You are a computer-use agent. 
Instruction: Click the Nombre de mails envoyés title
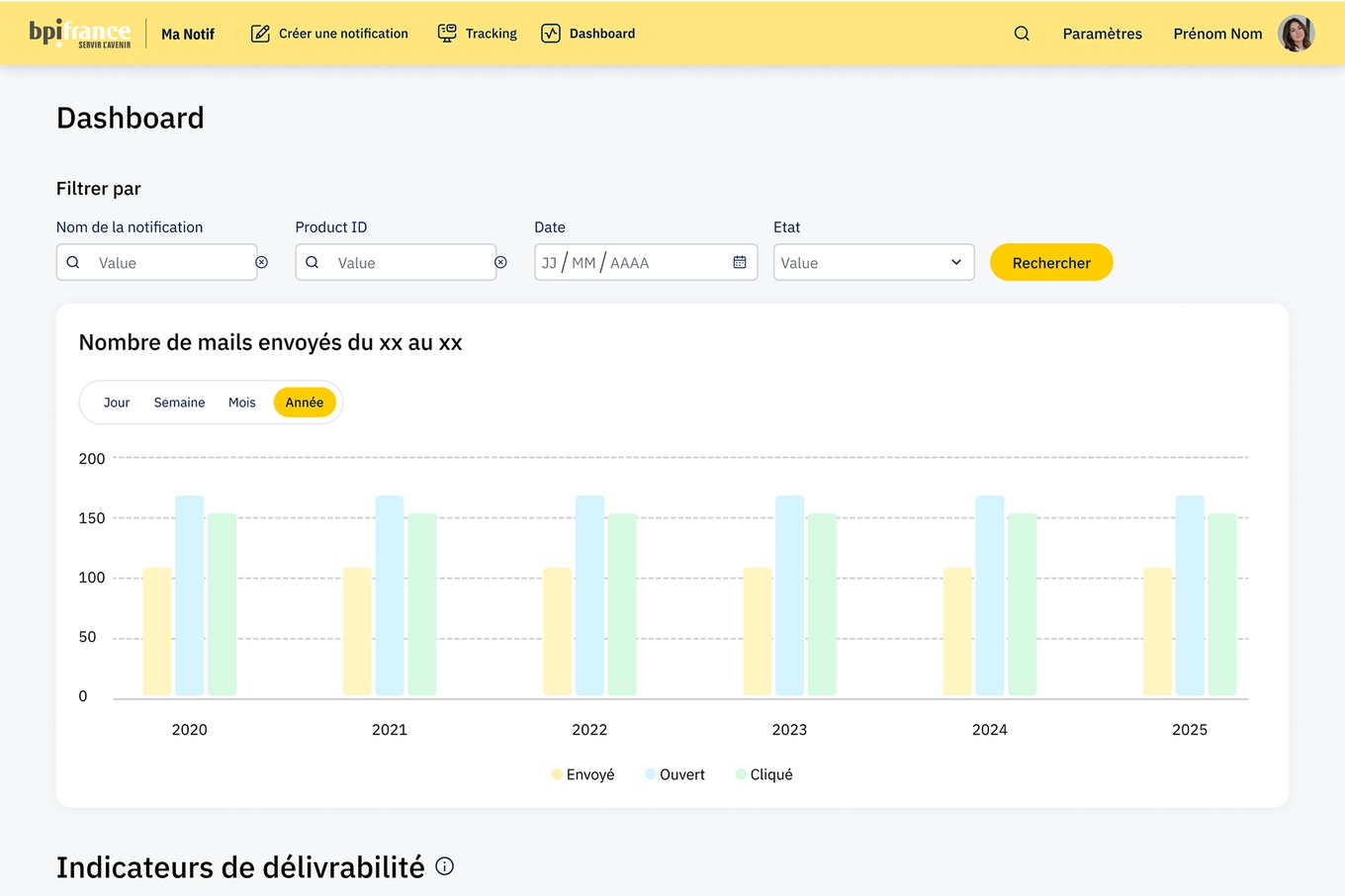(271, 342)
